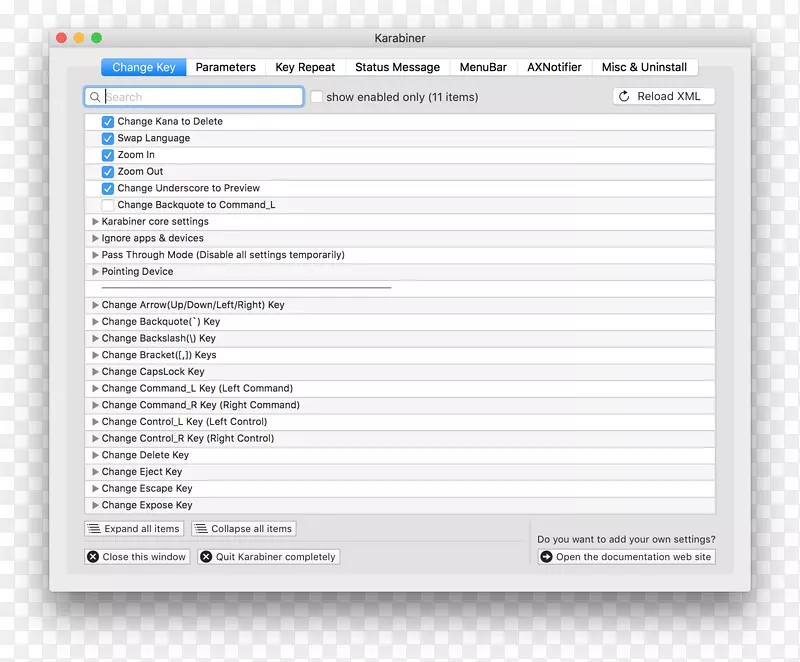Disable the Swap Language checkbox

(108, 139)
